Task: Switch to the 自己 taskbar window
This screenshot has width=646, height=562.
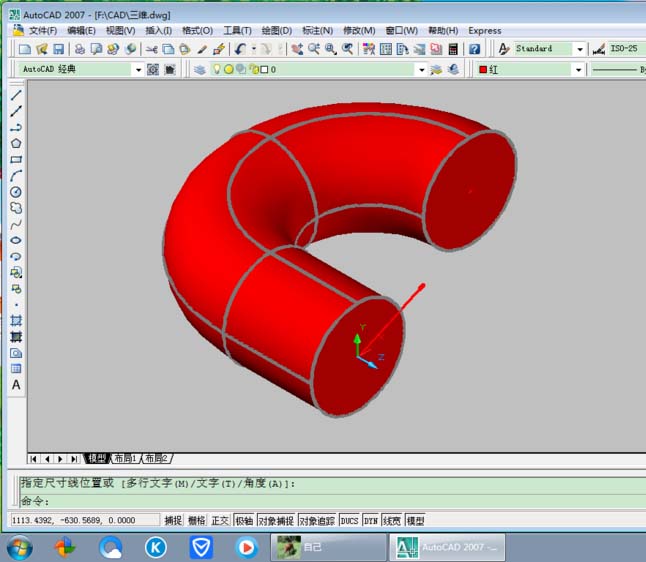Action: tap(328, 547)
